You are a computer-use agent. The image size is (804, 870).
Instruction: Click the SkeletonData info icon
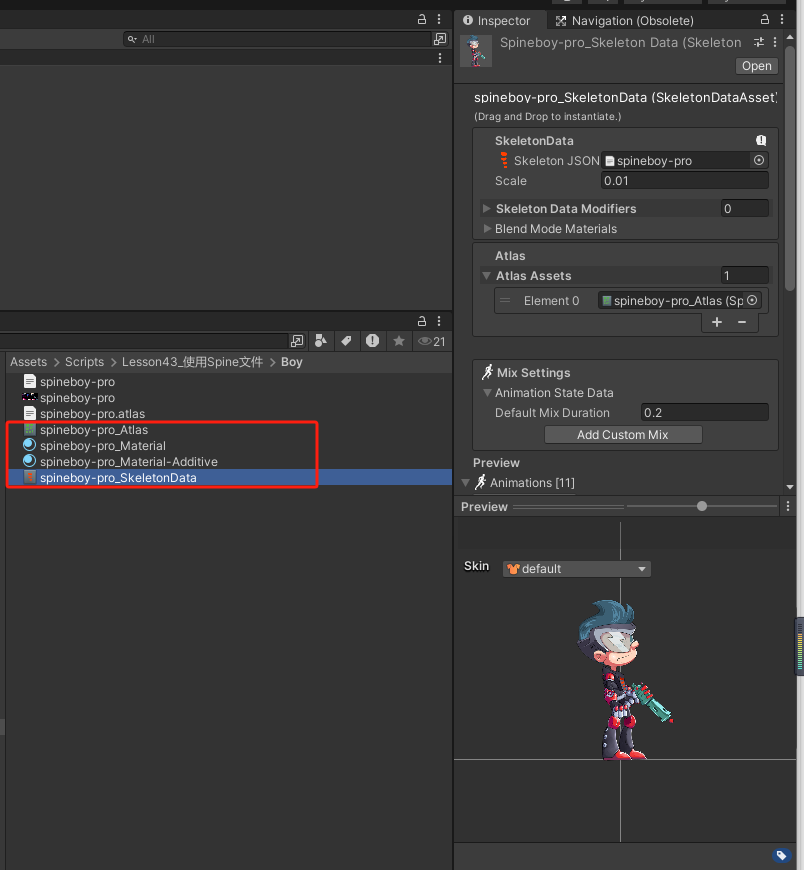[x=761, y=140]
